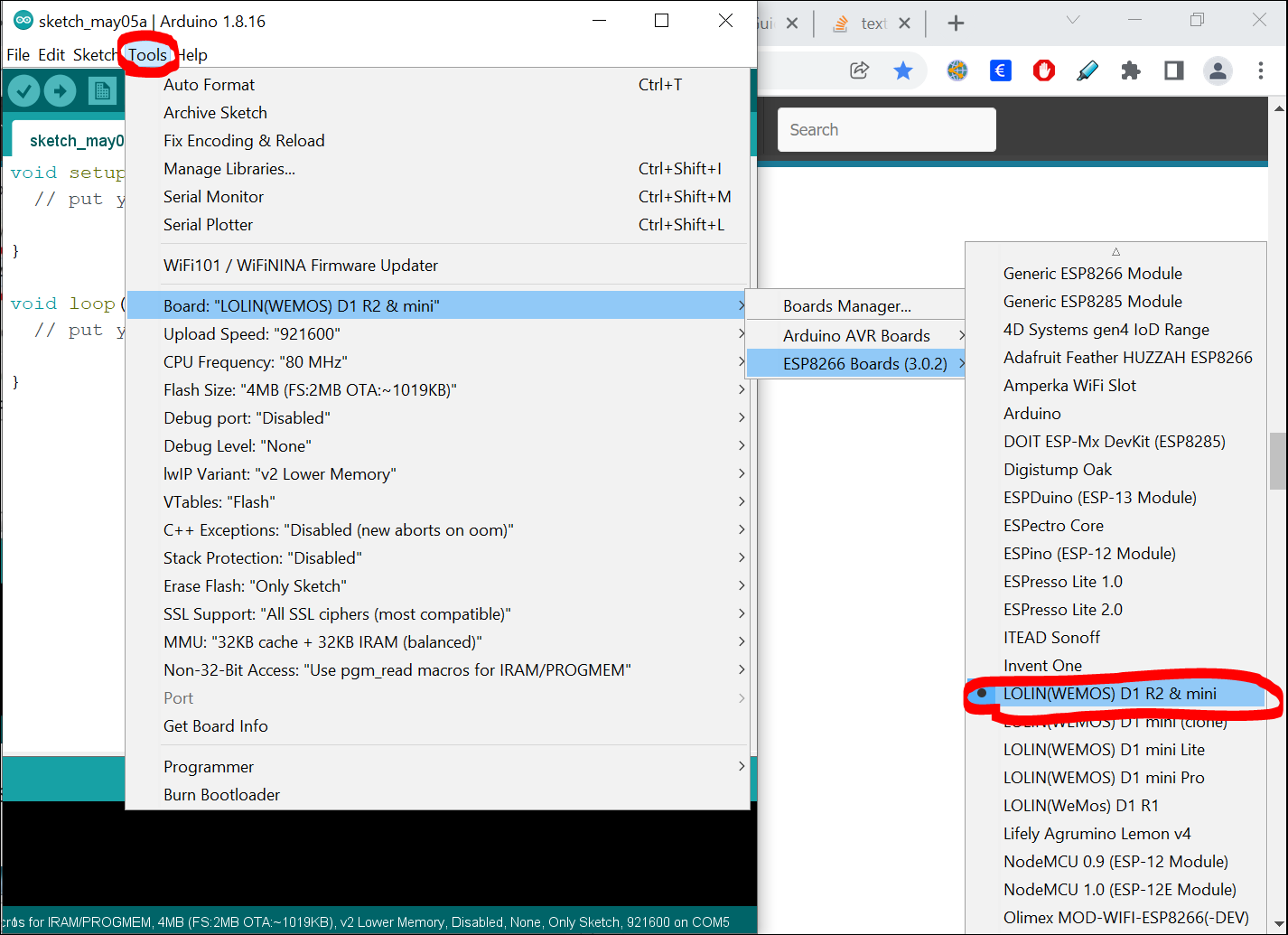Open the Chrome tab search chevron
Image resolution: width=1288 pixels, height=935 pixels.
pyautogui.click(x=1072, y=20)
